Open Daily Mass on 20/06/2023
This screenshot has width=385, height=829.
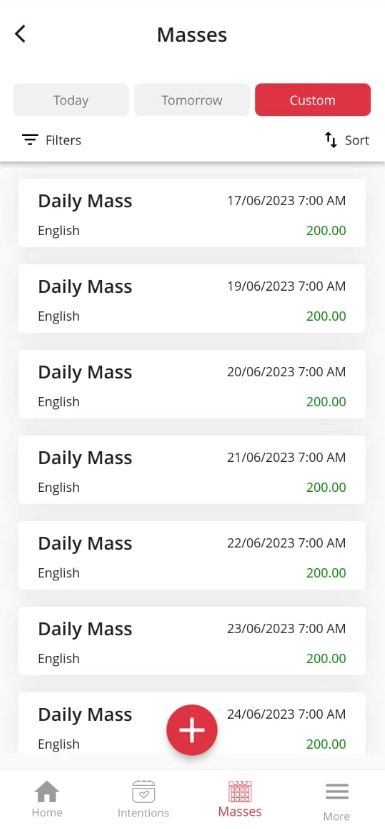click(192, 384)
